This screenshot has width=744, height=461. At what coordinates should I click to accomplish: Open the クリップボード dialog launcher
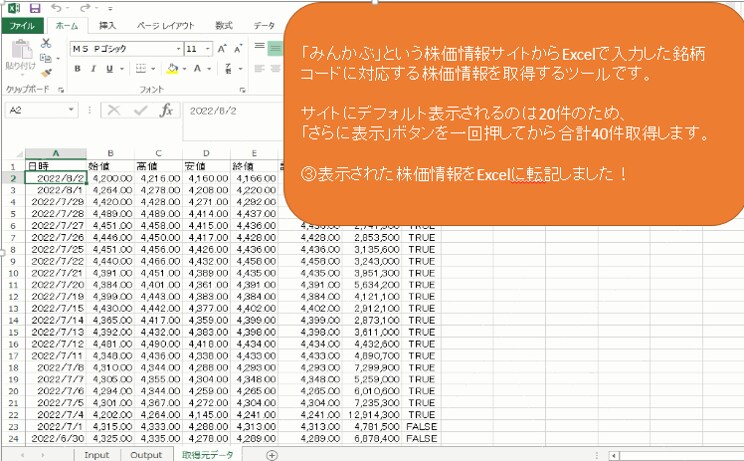click(61, 90)
